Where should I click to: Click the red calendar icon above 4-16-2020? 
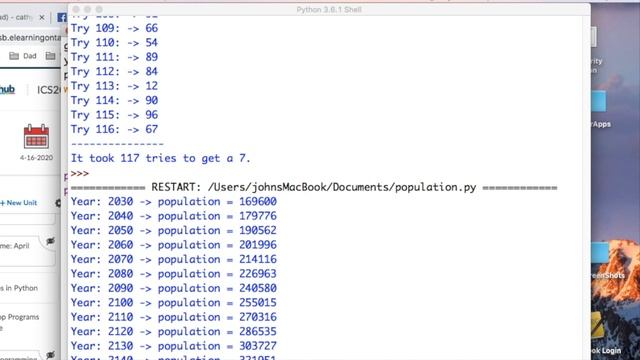pyautogui.click(x=36, y=136)
